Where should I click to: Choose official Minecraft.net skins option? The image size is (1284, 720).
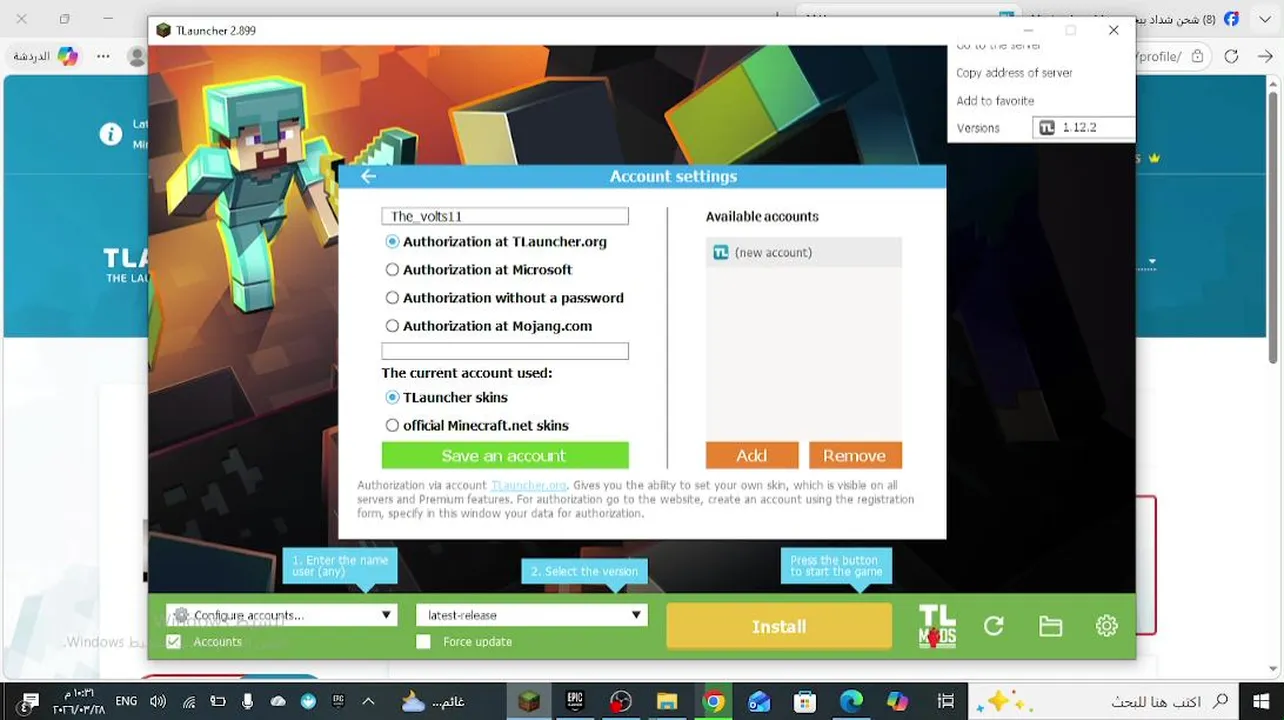coord(392,426)
